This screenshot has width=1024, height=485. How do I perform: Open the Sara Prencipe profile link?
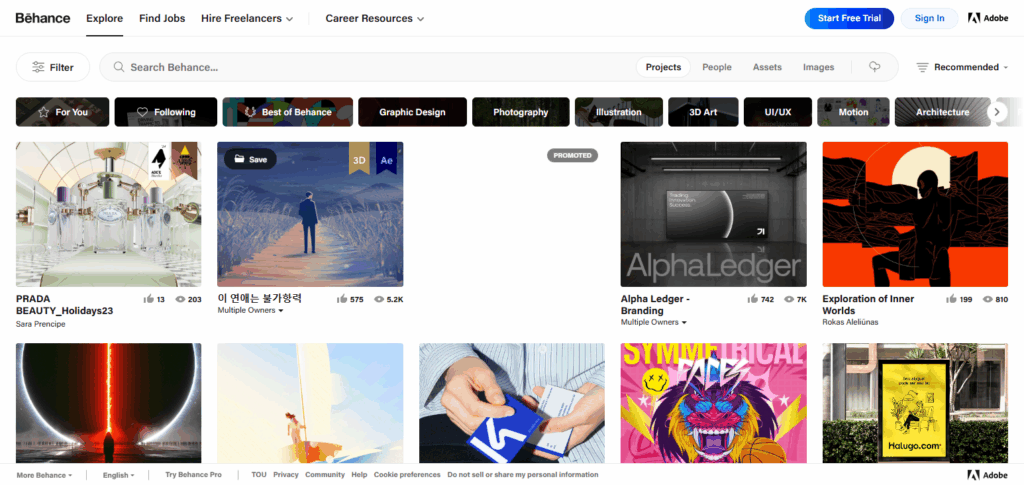(40, 324)
